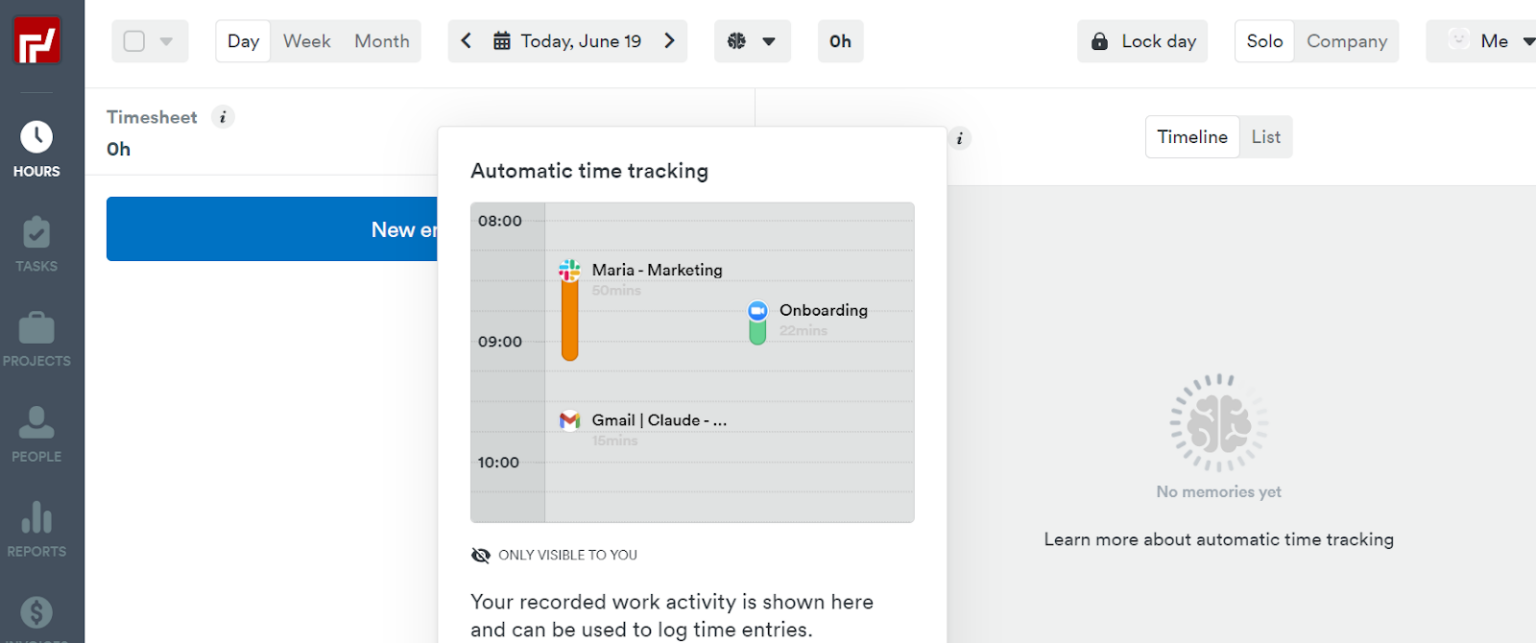The image size is (1536, 643).
Task: Click the red app logo at top left
Action: 36,40
